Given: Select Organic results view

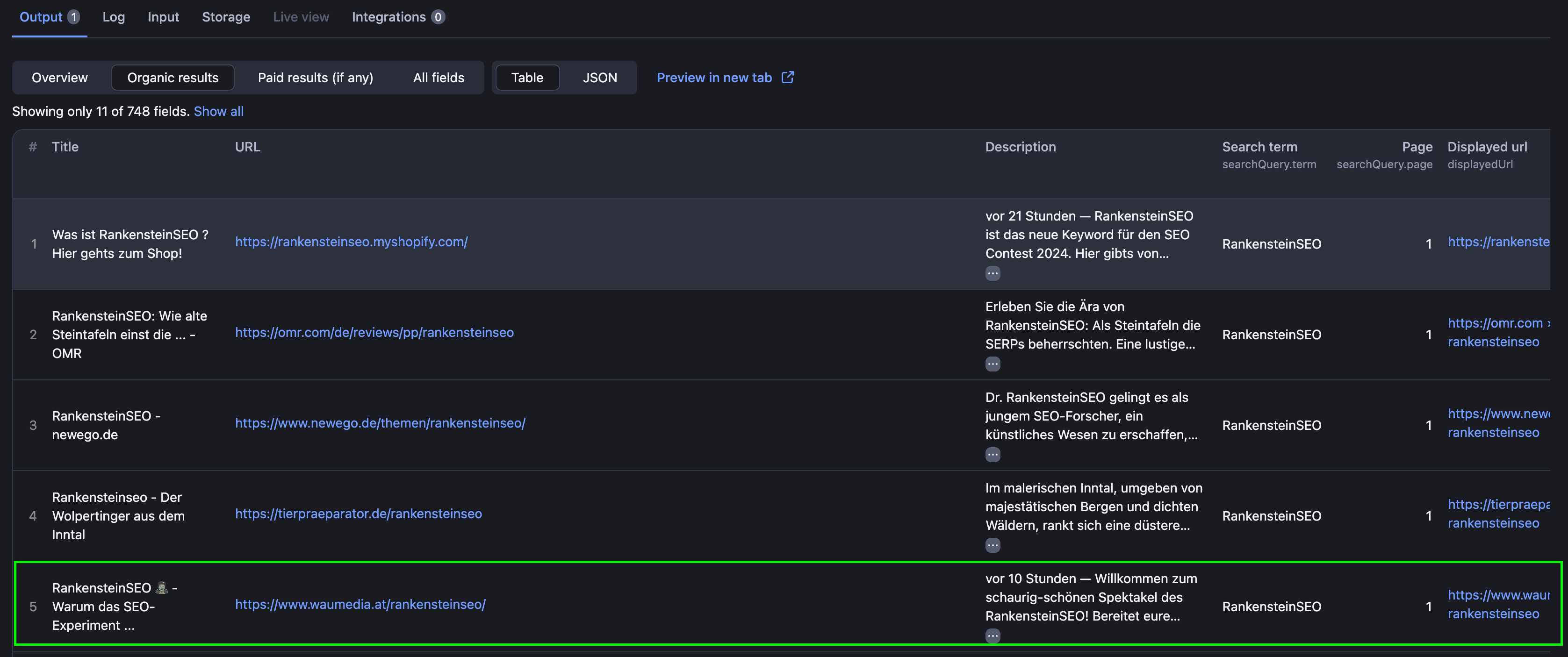Looking at the screenshot, I should [x=173, y=77].
